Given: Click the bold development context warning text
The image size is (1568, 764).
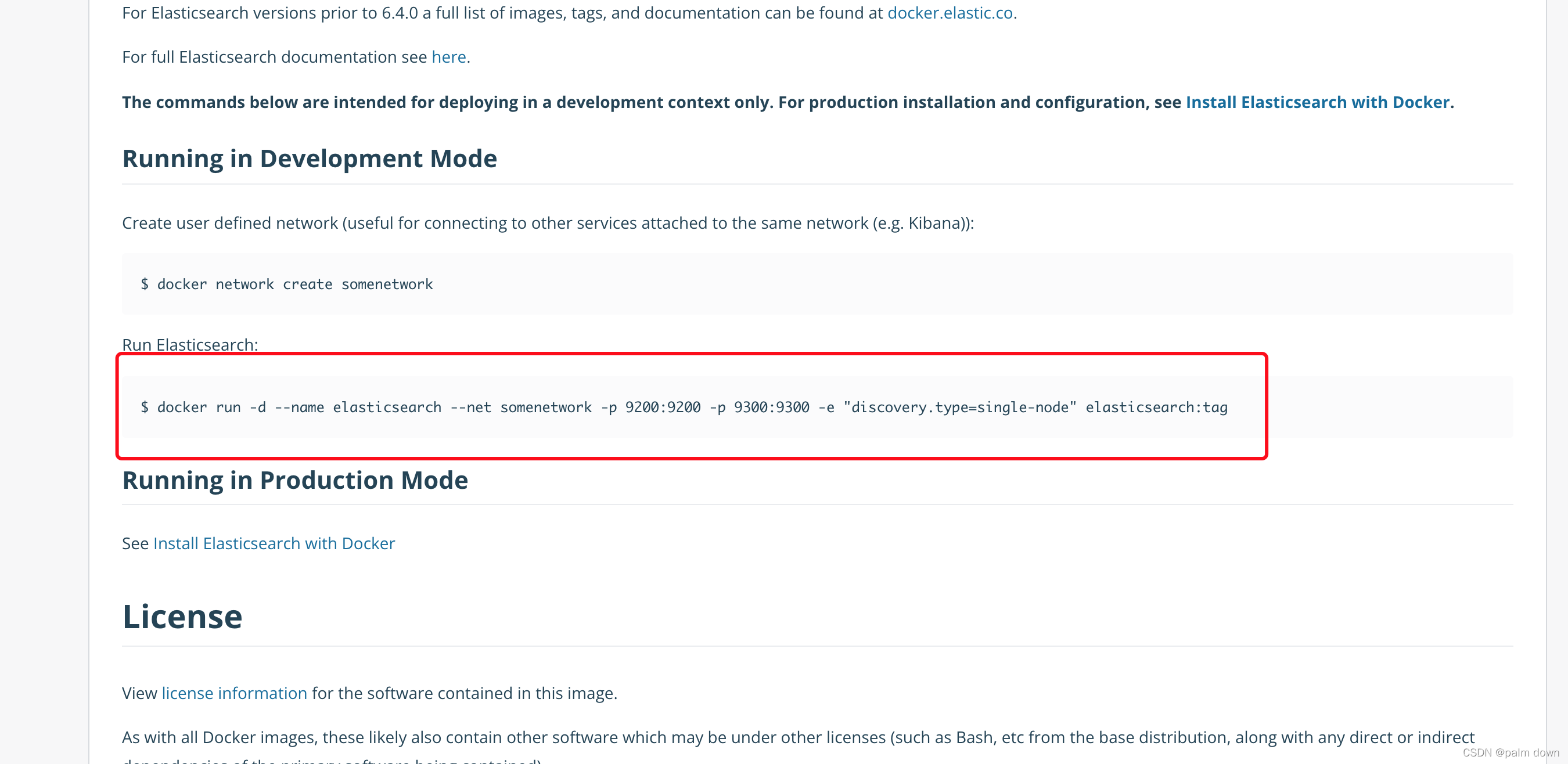Looking at the screenshot, I should pos(787,102).
